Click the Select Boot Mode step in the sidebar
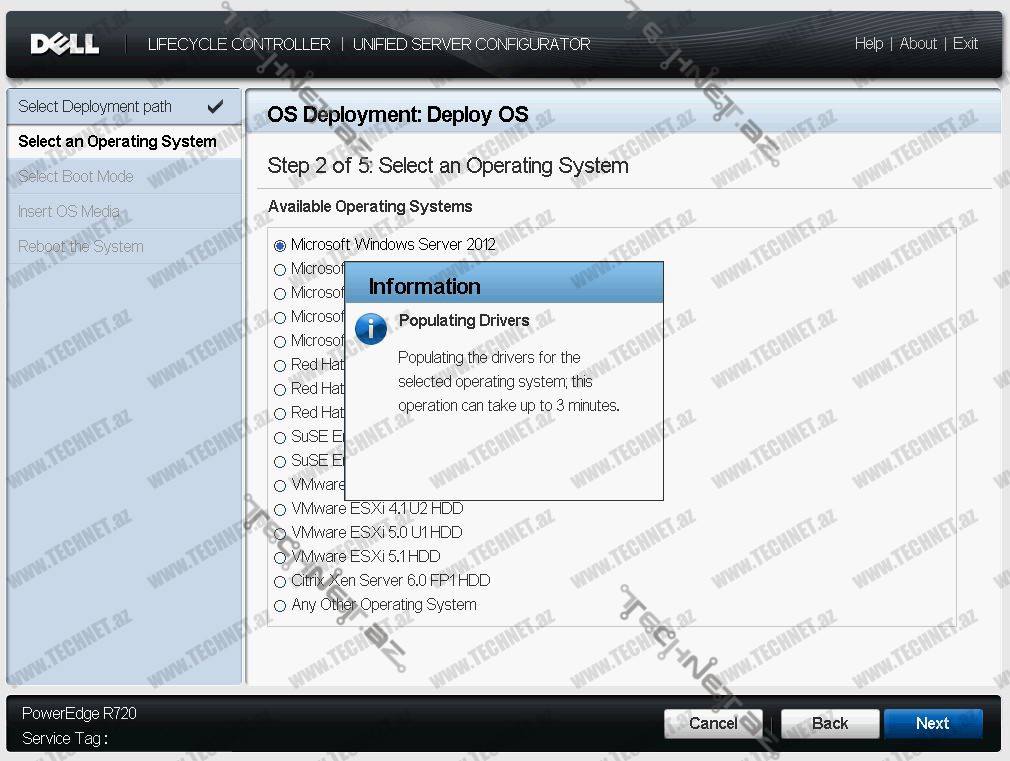The image size is (1010, 761). click(76, 177)
